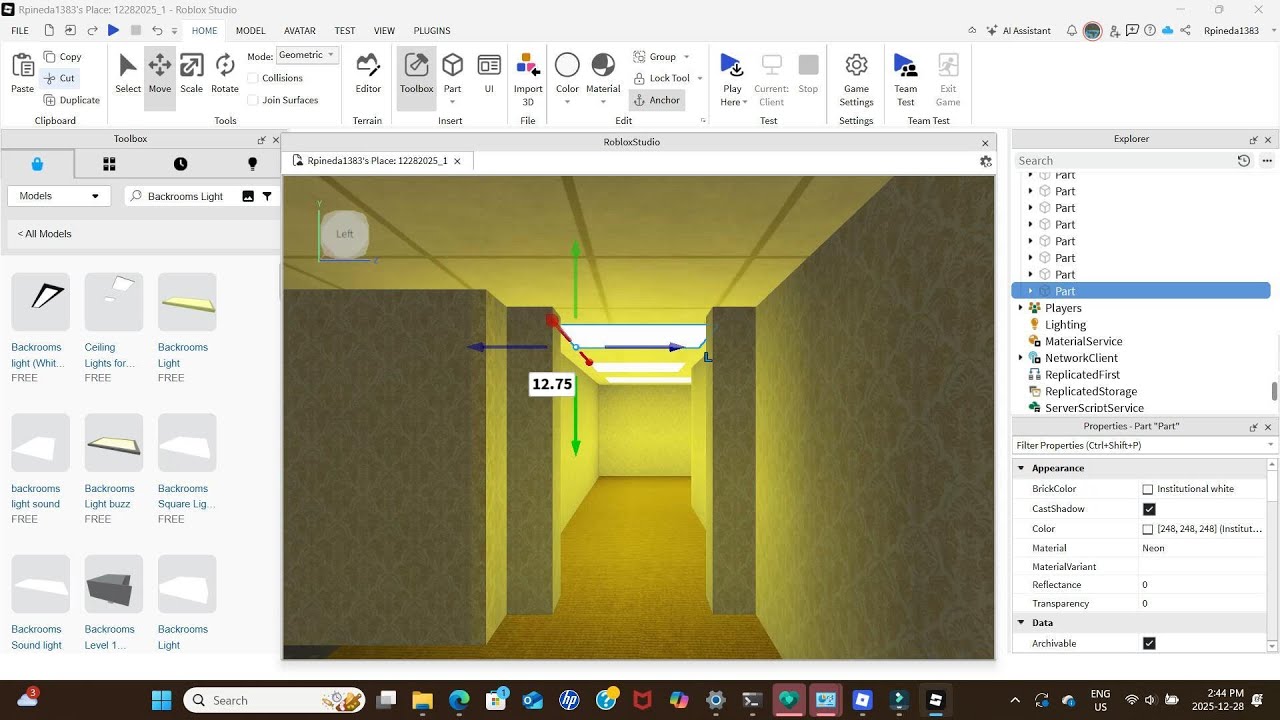The image size is (1280, 720).
Task: Open the Mode Geometric dropdown
Action: point(307,55)
